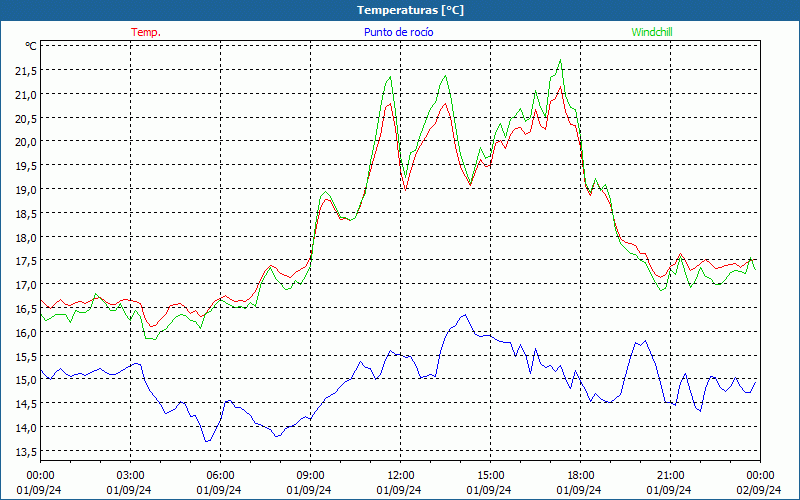This screenshot has height=500, width=800.
Task: Click the '15,5' y-axis value
Action: click(x=26, y=357)
